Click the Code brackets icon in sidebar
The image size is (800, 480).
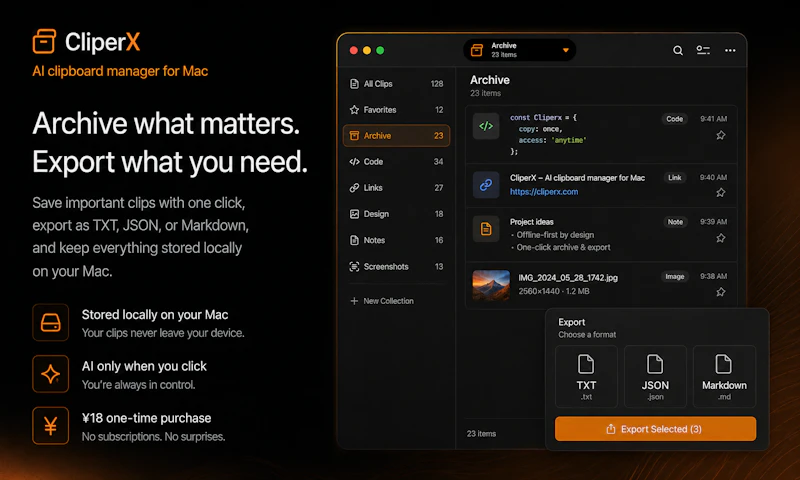pos(354,162)
